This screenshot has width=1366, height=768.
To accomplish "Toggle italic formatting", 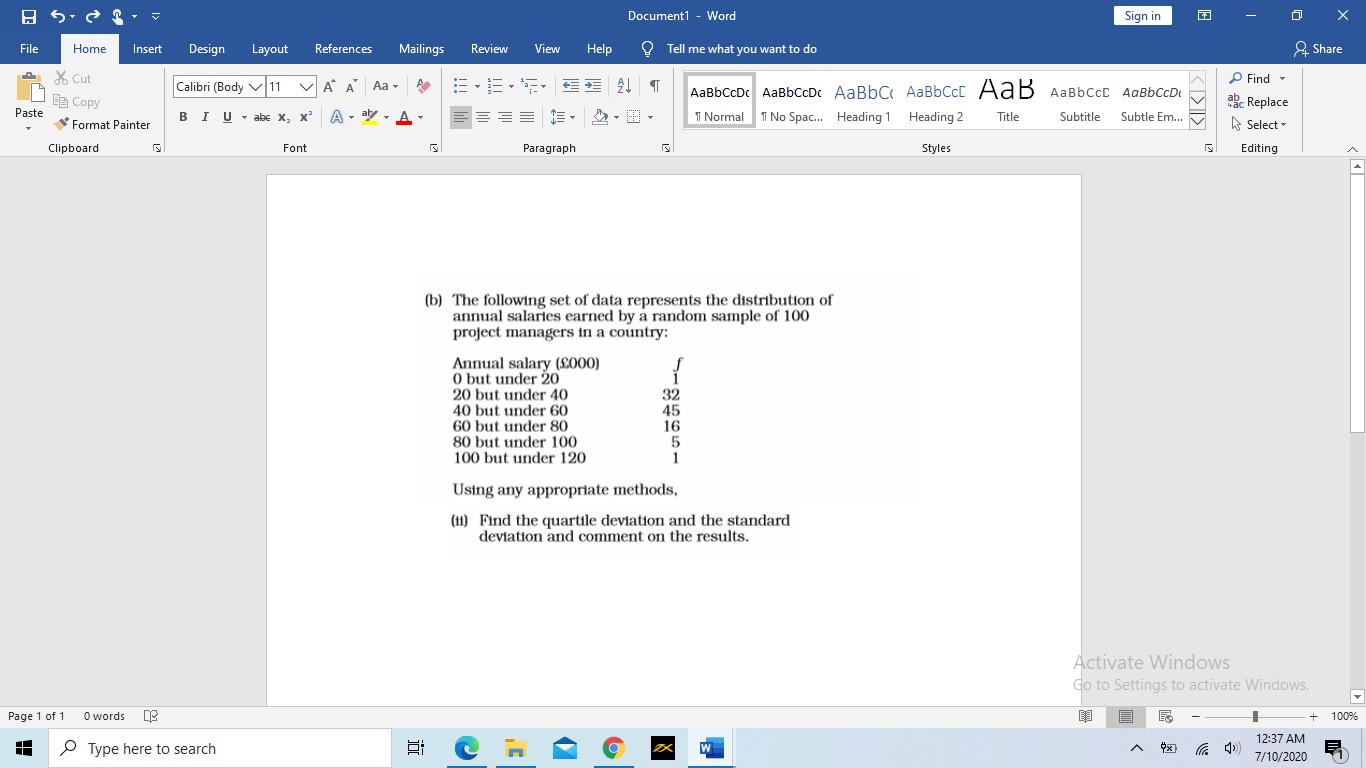I will coord(205,117).
